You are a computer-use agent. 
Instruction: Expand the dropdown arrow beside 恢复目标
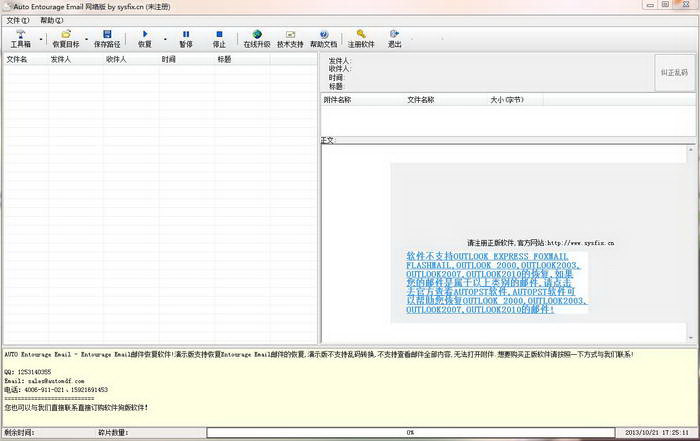point(87,39)
